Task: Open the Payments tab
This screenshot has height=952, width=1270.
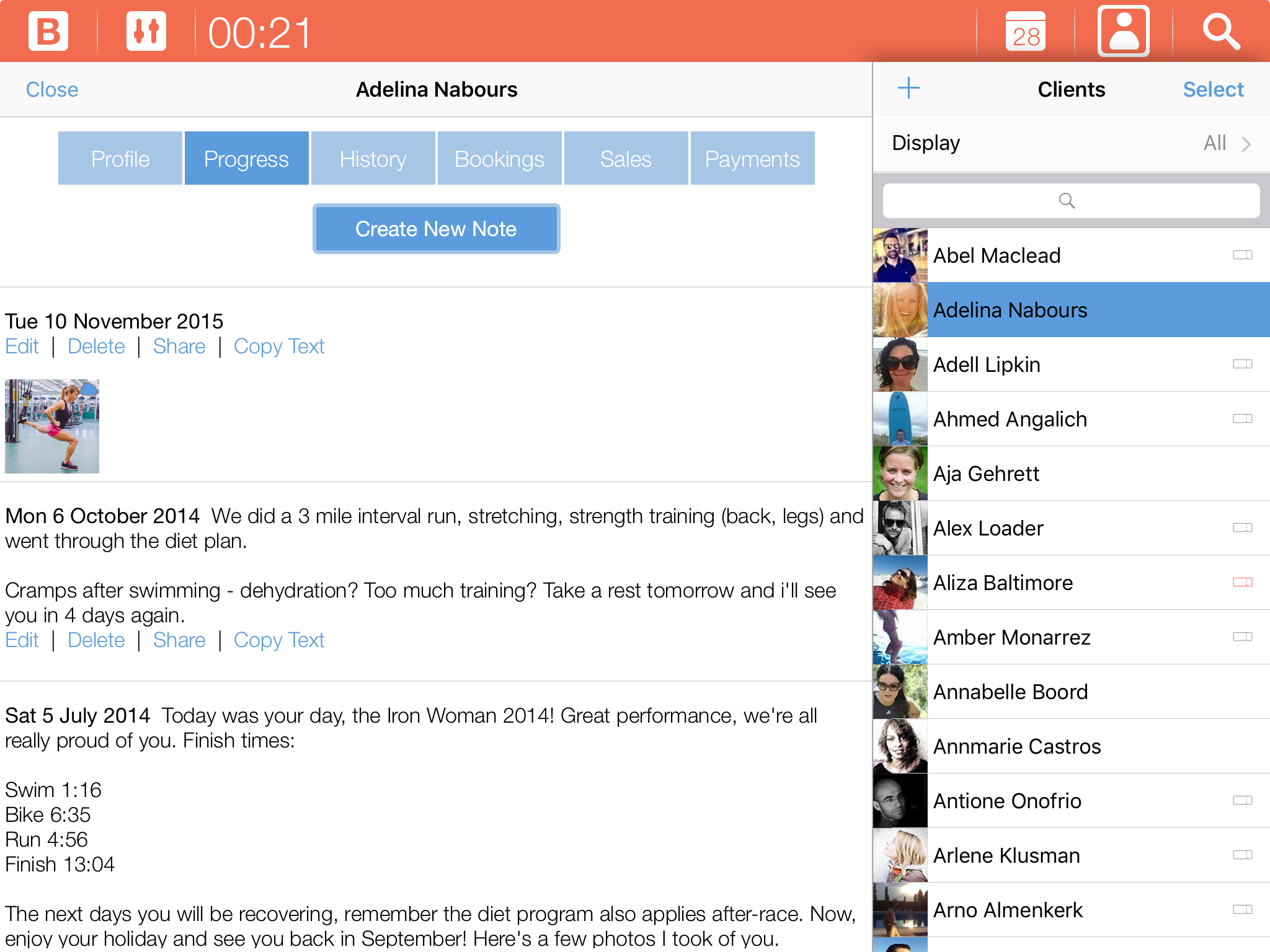Action: [x=752, y=159]
